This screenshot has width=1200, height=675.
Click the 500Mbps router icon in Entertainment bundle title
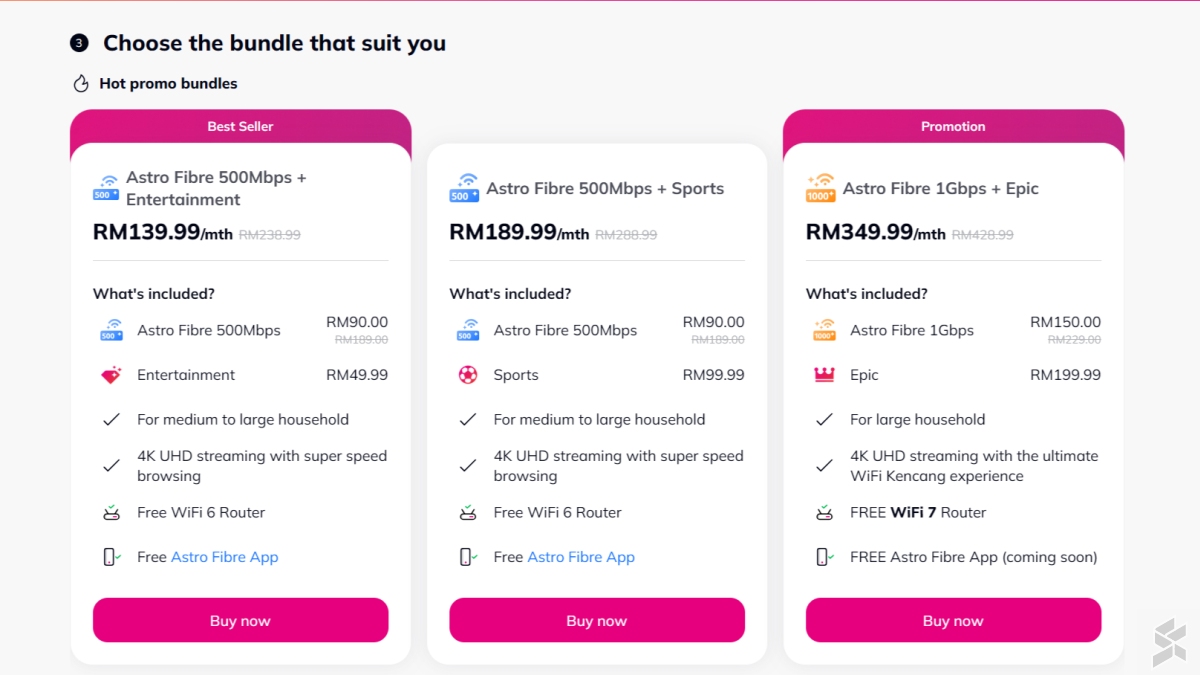pyautogui.click(x=106, y=188)
